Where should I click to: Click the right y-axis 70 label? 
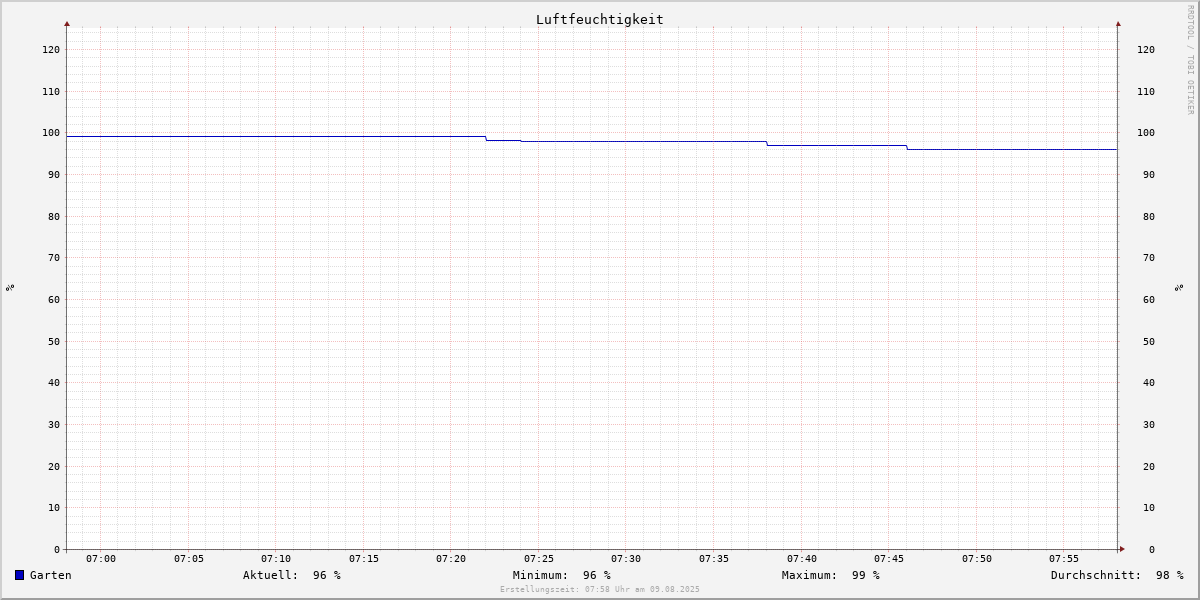(x=1149, y=258)
